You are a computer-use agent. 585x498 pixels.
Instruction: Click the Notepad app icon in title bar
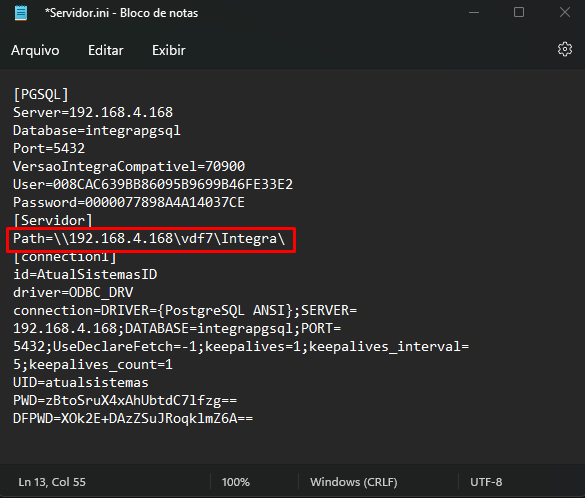[21, 13]
